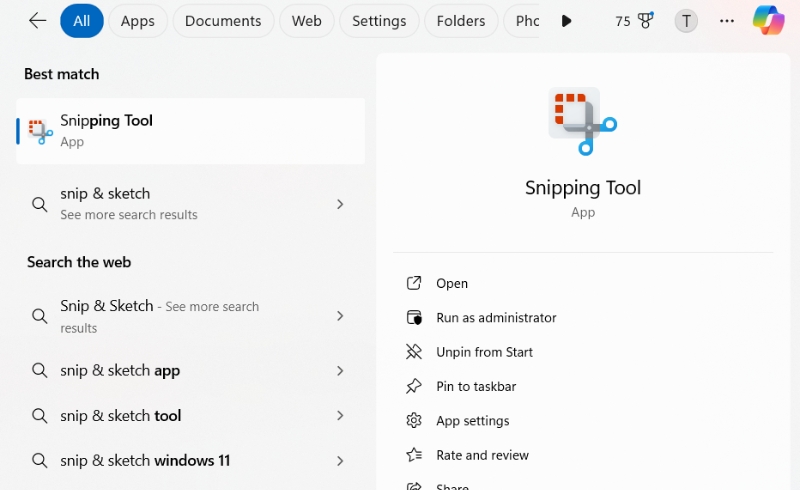Expand chevron for Snip & Sketch web result
This screenshot has height=490, width=800.
[340, 316]
